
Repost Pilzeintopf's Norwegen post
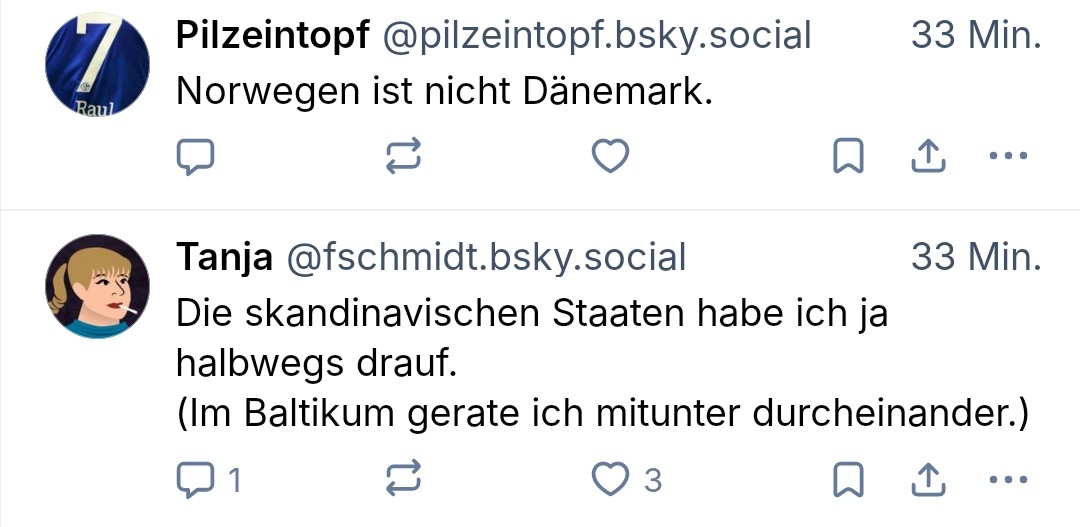pos(404,156)
